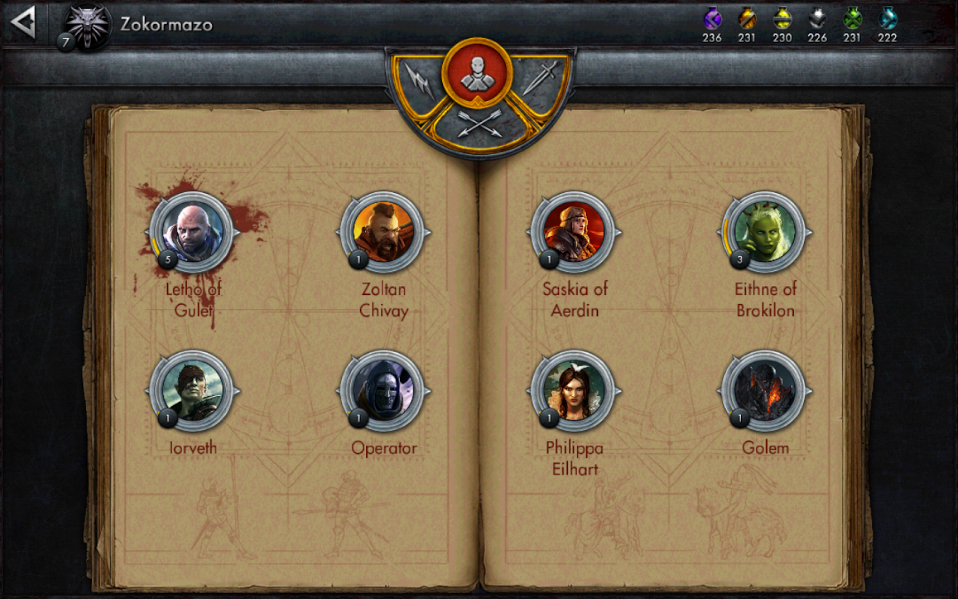
Task: Open Letho of Gulet portrait
Action: point(192,232)
